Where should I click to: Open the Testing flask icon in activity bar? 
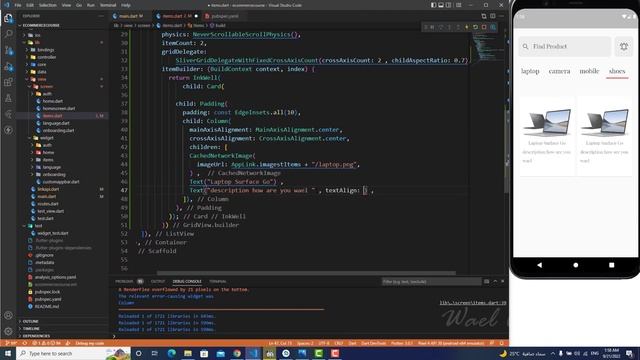[x=8, y=98]
